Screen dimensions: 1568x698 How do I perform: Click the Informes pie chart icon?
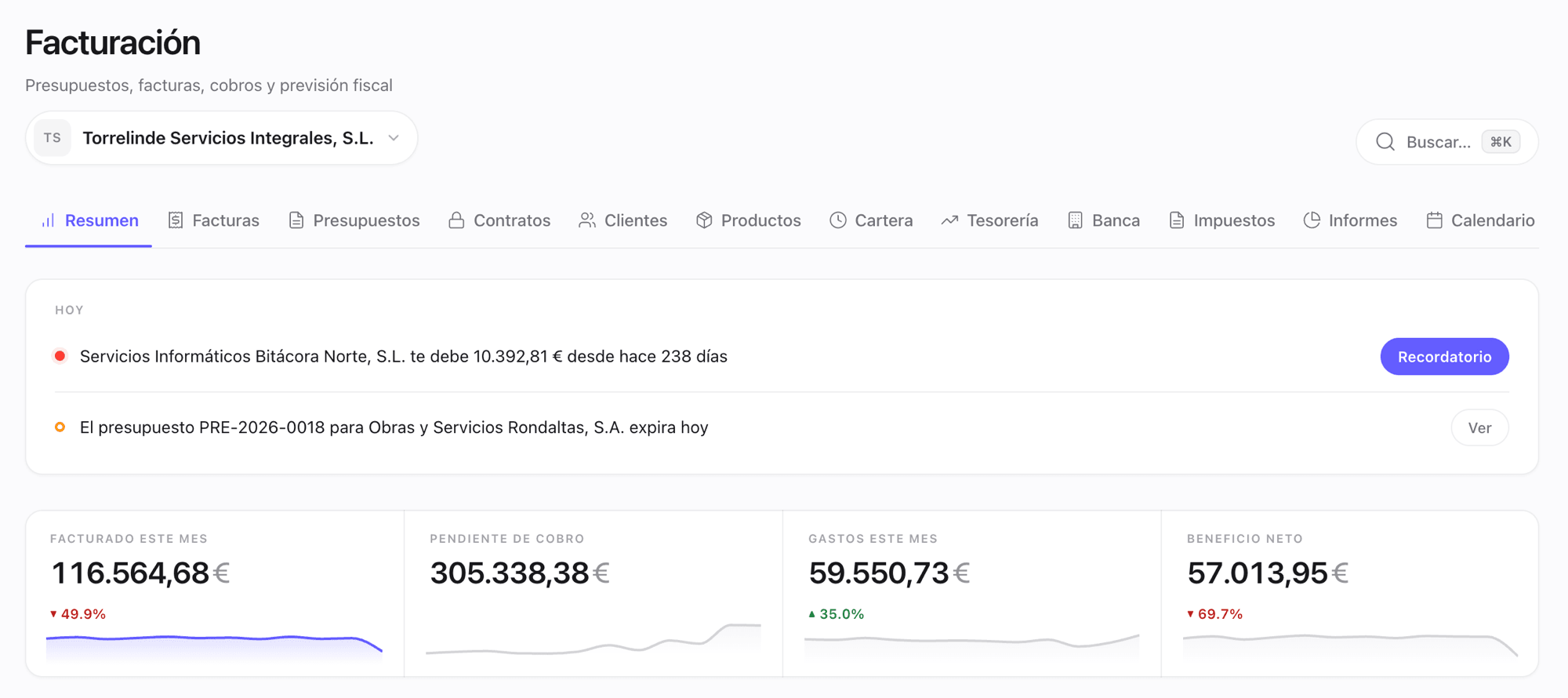click(x=1312, y=220)
